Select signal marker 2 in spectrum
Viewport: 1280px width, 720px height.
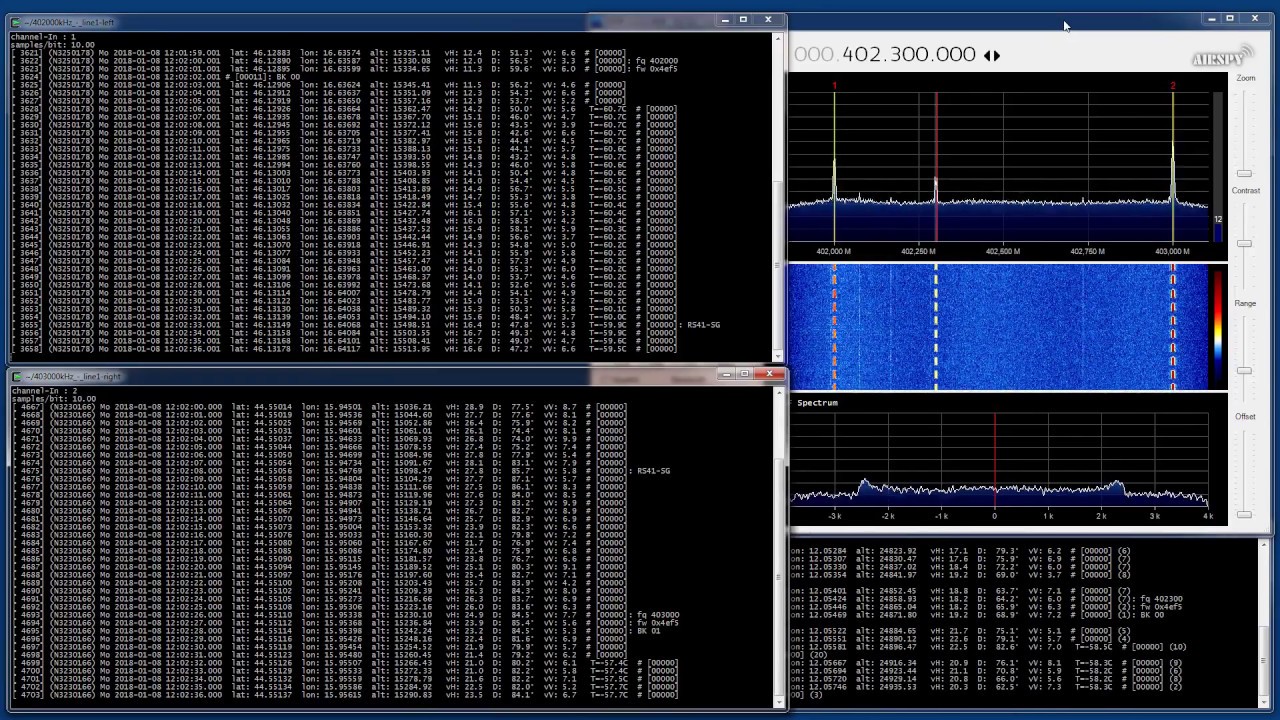1173,86
